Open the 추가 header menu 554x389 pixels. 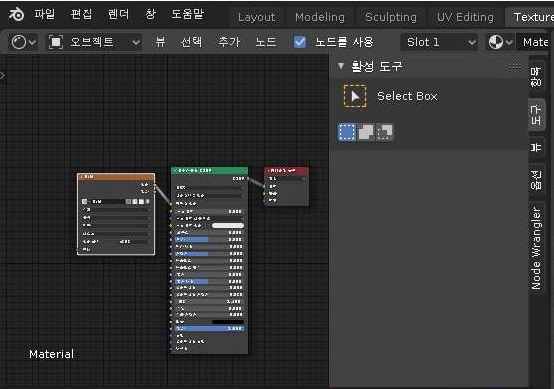(x=229, y=42)
